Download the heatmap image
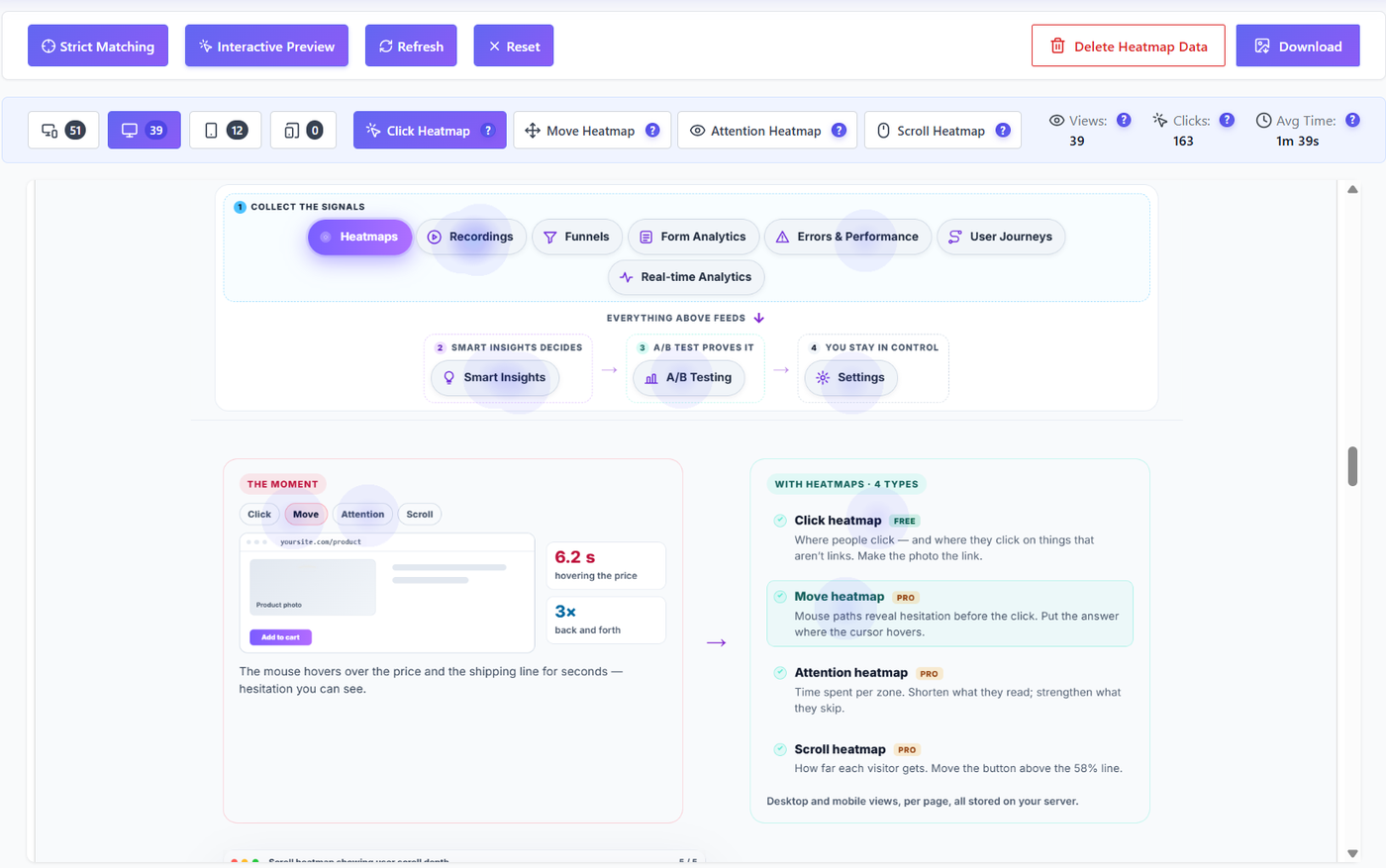The image size is (1386, 868). pyautogui.click(x=1298, y=47)
